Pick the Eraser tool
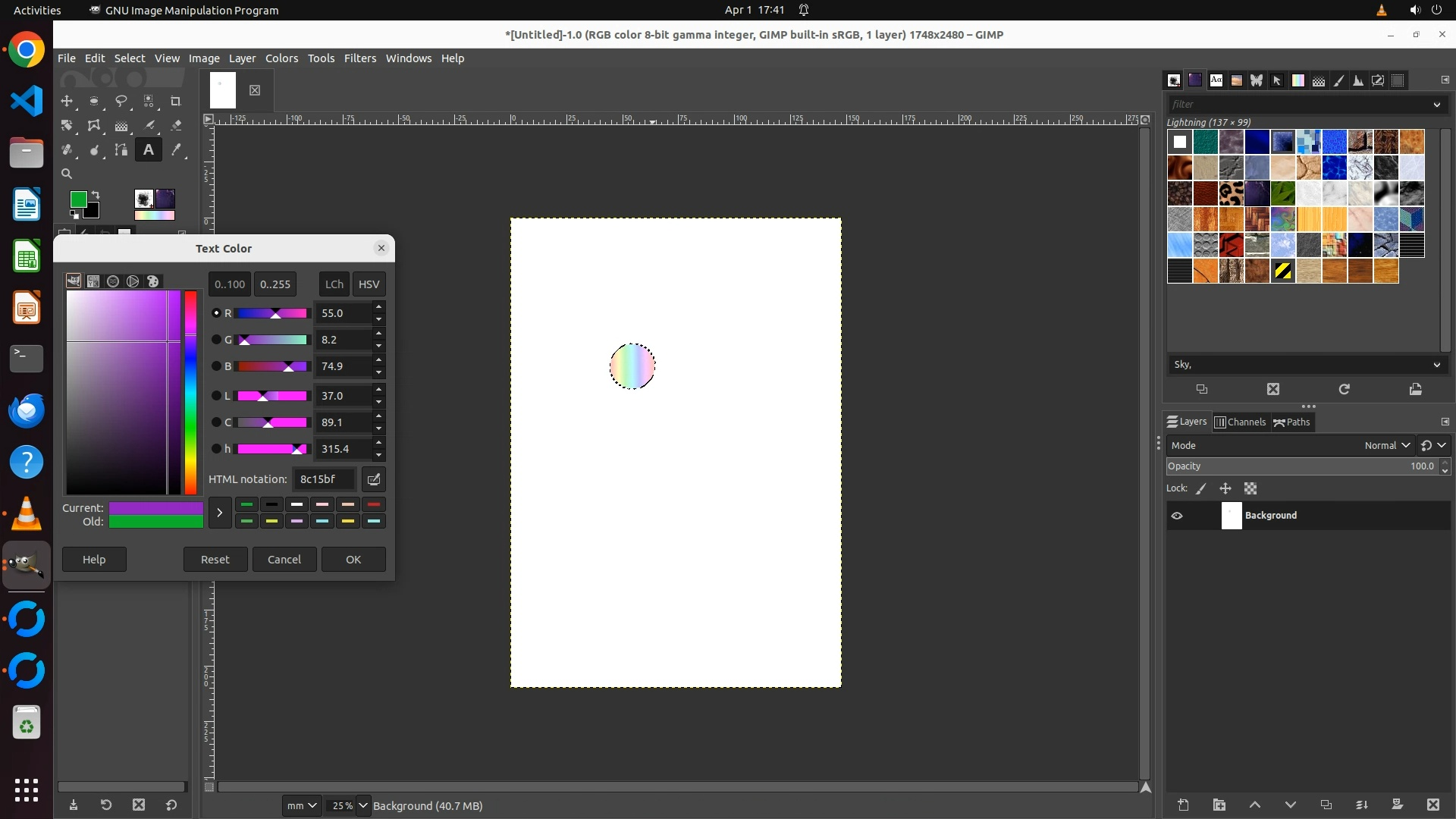The width and height of the screenshot is (1456, 819). click(176, 126)
